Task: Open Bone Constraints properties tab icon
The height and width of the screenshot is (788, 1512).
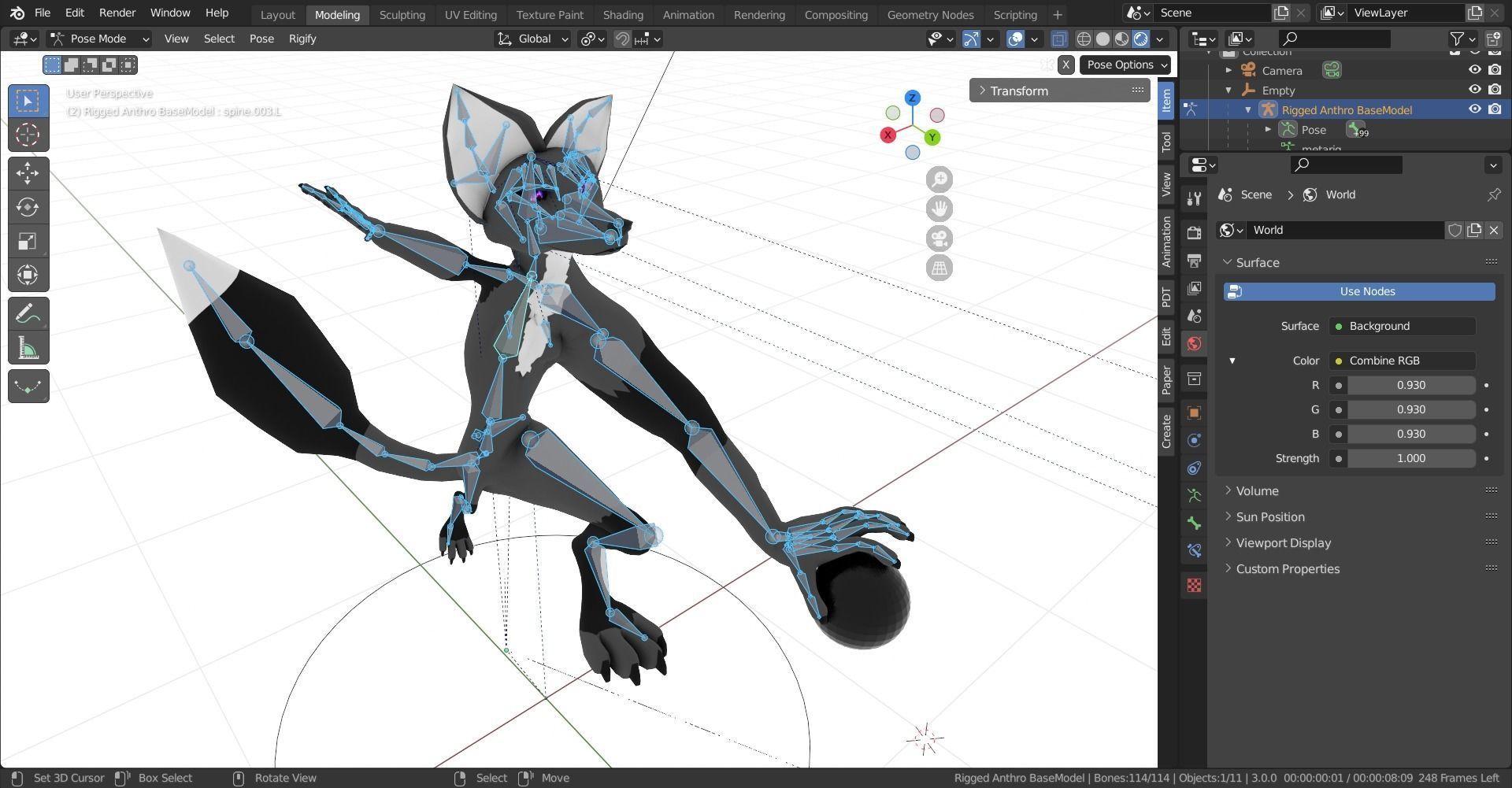Action: 1194,550
